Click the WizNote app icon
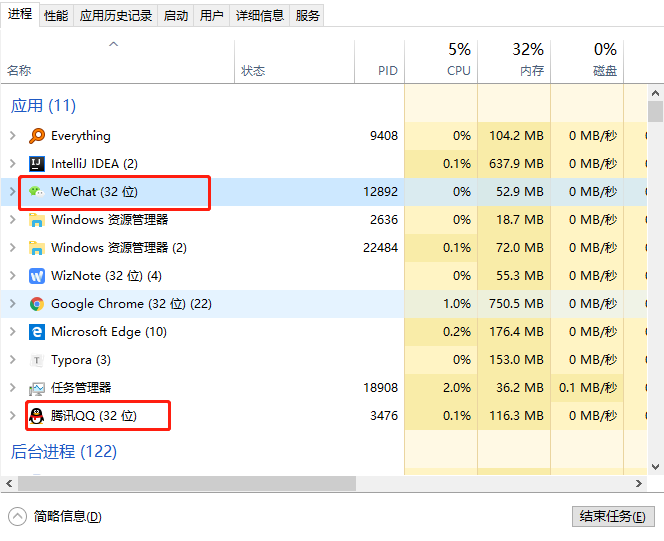Viewport: 664px width, 541px height. pyautogui.click(x=37, y=276)
